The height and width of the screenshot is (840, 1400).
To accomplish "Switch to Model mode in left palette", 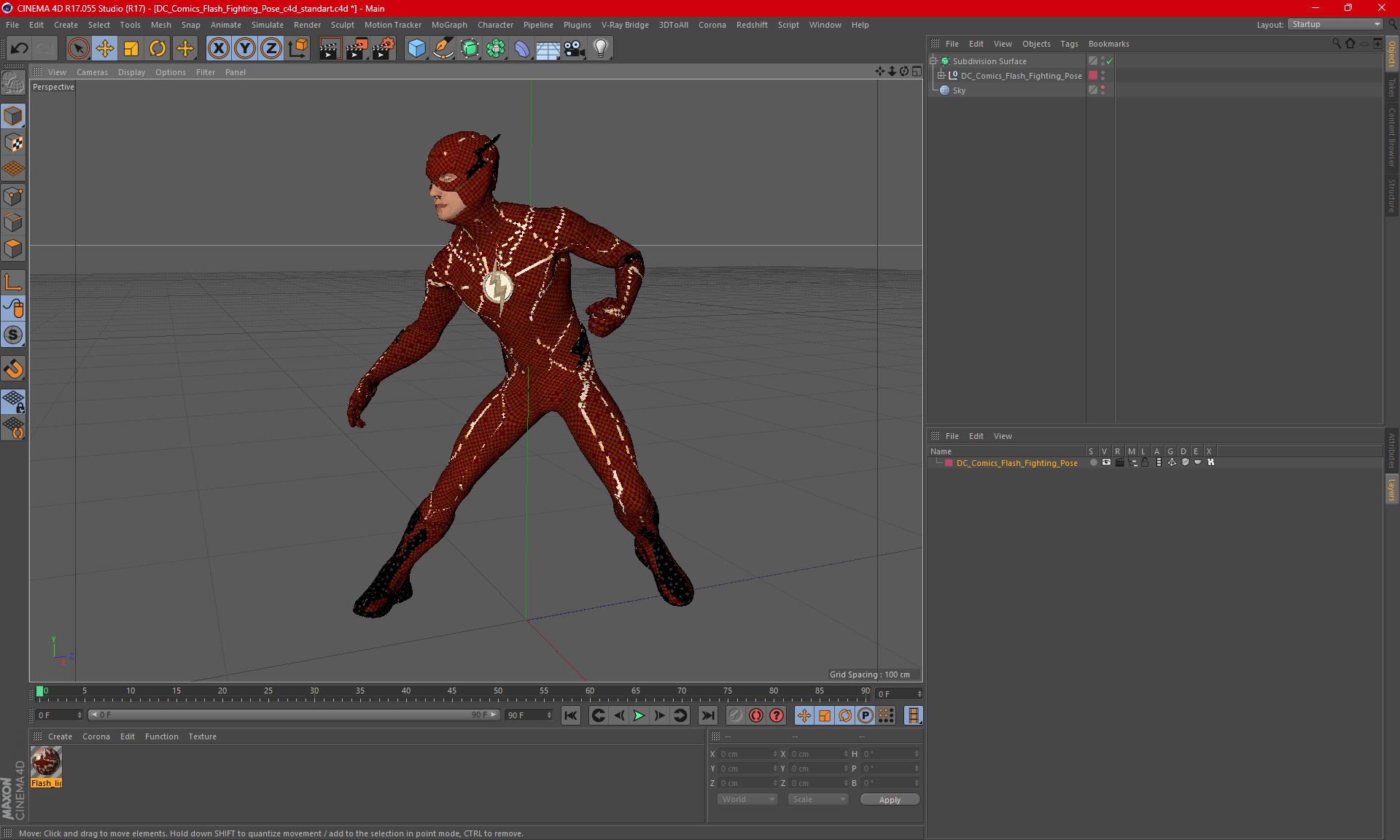I will (x=13, y=117).
